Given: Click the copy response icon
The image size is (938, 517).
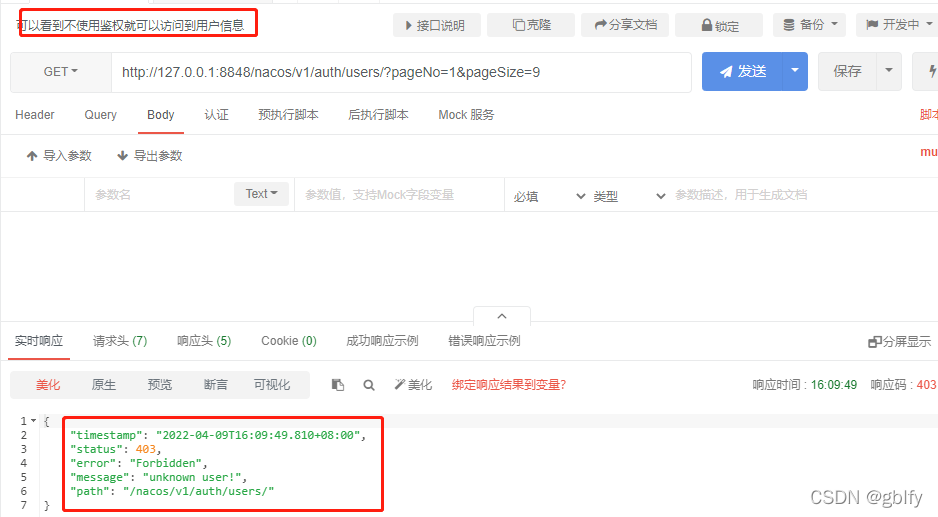Looking at the screenshot, I should [x=338, y=385].
